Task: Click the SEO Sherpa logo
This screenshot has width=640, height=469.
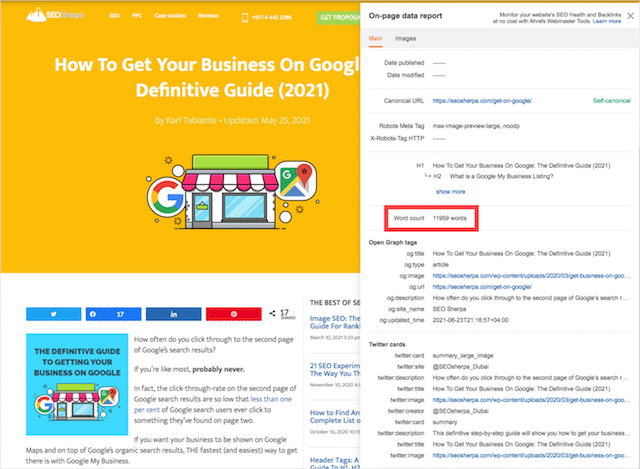Action: [55, 15]
